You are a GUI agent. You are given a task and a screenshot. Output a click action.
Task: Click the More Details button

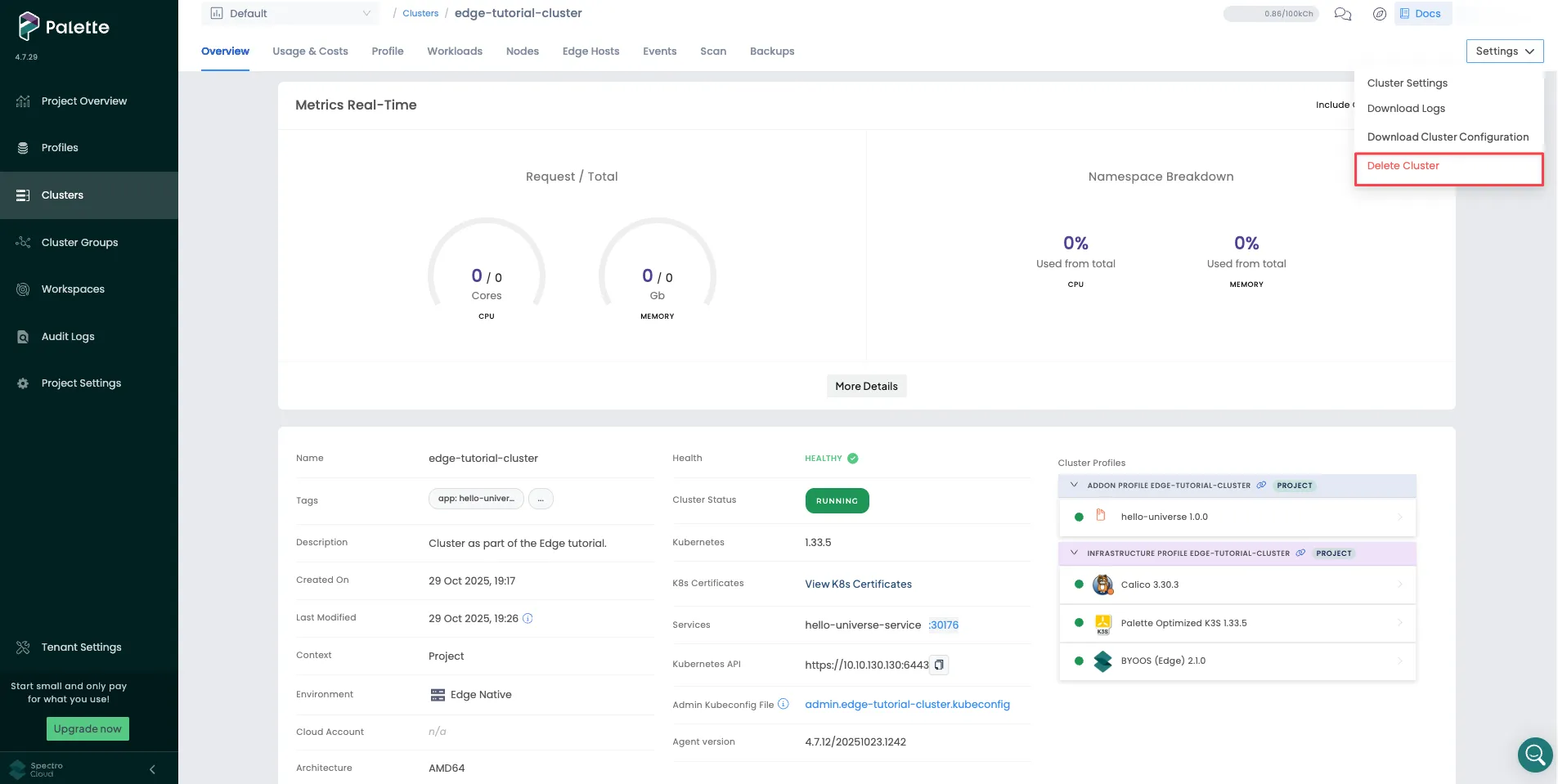pos(865,385)
